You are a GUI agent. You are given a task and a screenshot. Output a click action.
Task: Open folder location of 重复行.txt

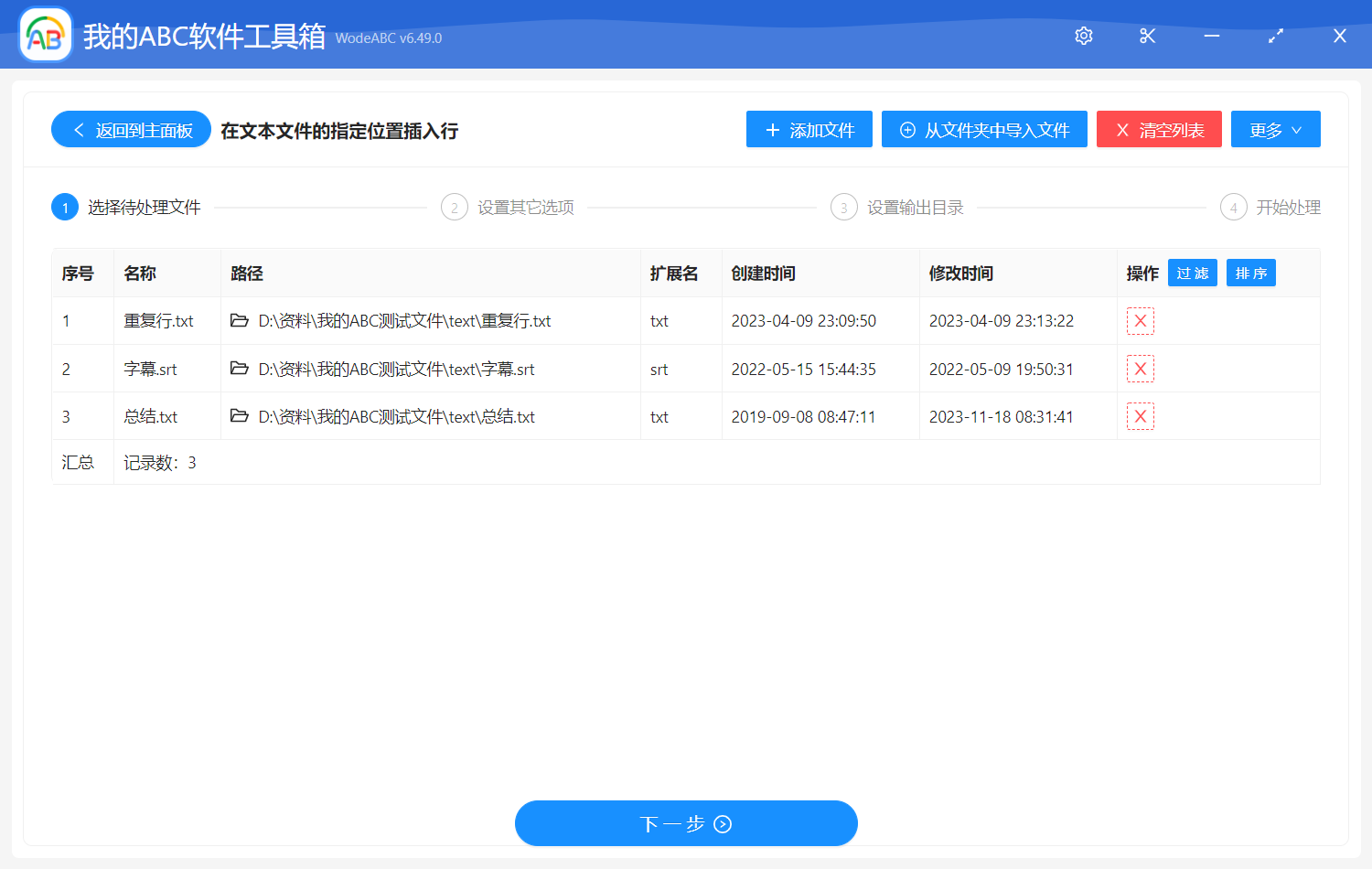tap(240, 321)
